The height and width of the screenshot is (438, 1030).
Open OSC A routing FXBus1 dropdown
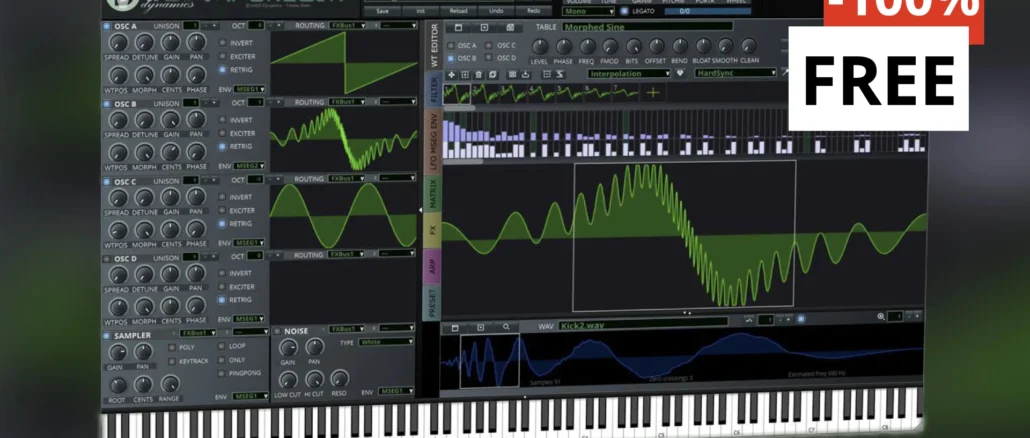click(x=347, y=26)
